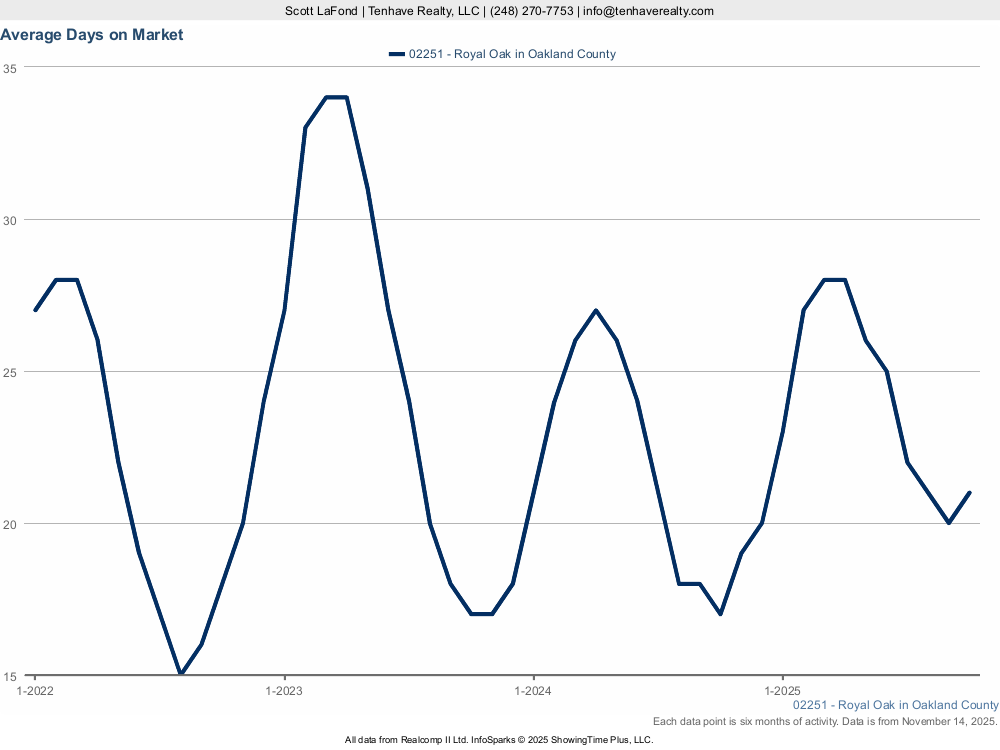This screenshot has width=1000, height=750.
Task: Click the 25 y-axis label
Action: (10, 372)
